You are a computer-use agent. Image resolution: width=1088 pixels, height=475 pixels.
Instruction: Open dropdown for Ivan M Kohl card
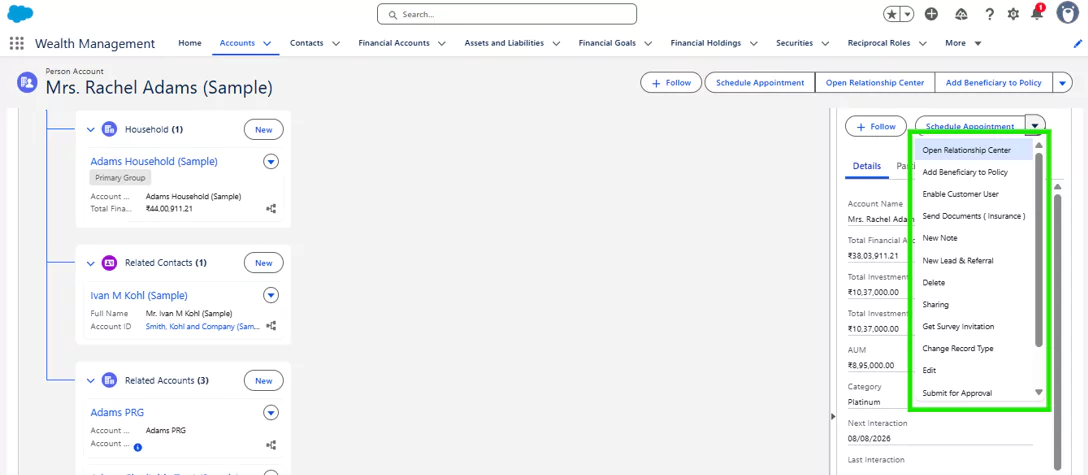click(270, 296)
